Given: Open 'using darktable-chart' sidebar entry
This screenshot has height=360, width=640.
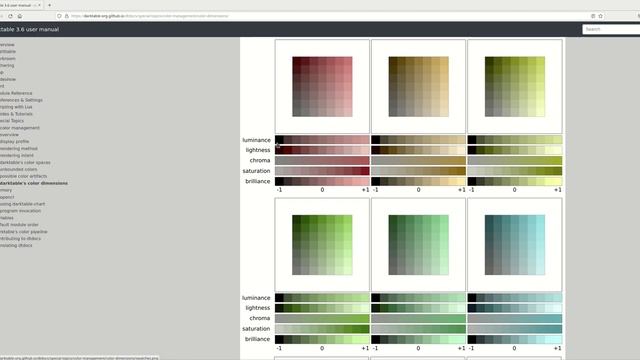Looking at the screenshot, I should tap(22, 204).
